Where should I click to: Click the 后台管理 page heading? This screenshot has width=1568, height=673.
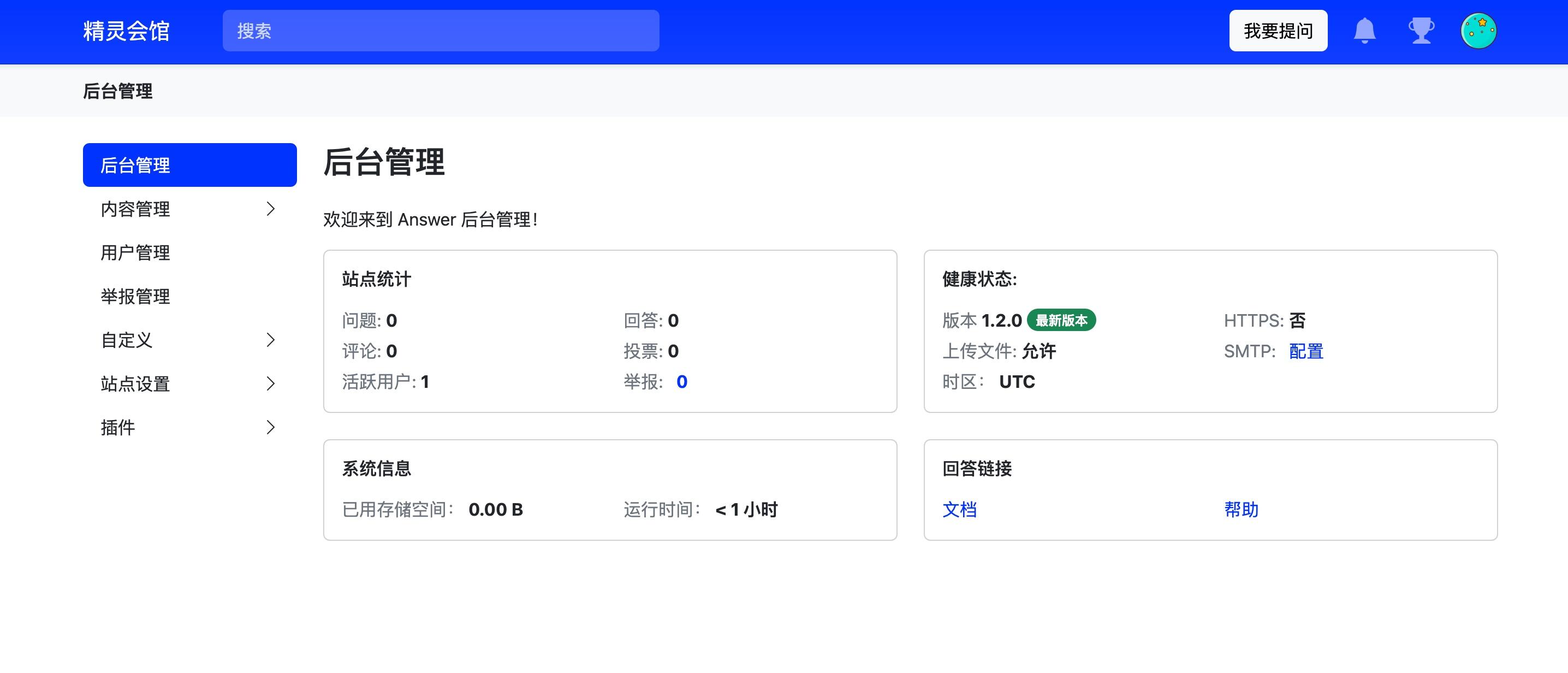click(x=384, y=163)
